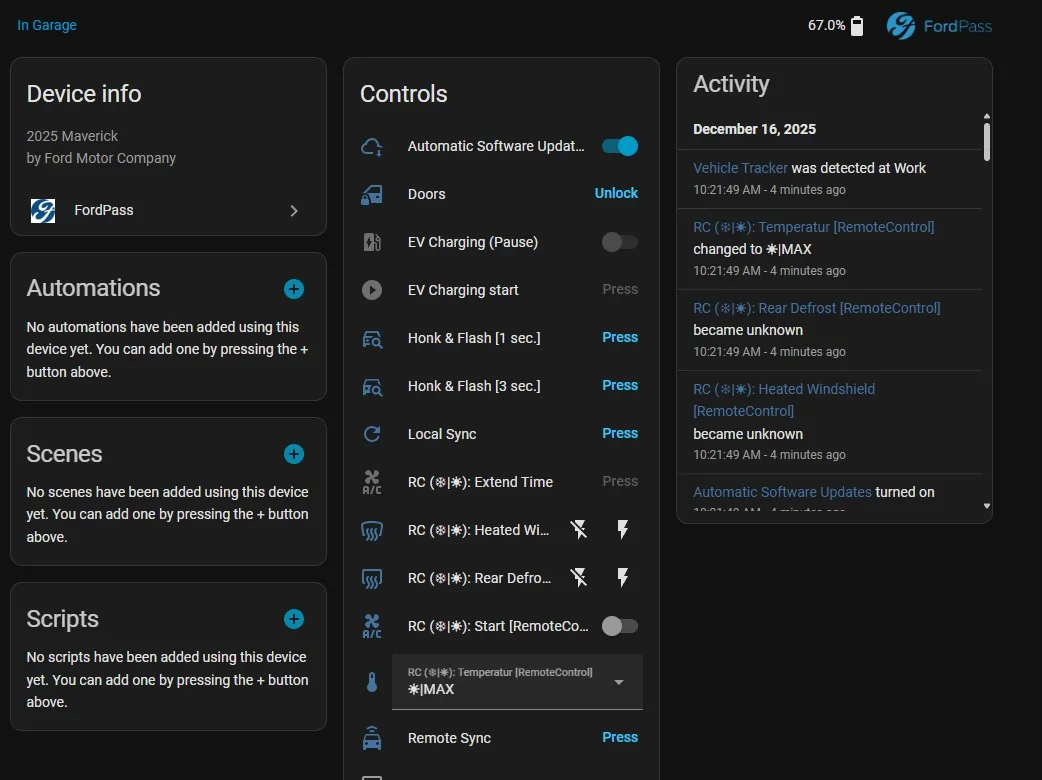Click the EV Charging (Pause) label
This screenshot has width=1042, height=780.
click(473, 243)
